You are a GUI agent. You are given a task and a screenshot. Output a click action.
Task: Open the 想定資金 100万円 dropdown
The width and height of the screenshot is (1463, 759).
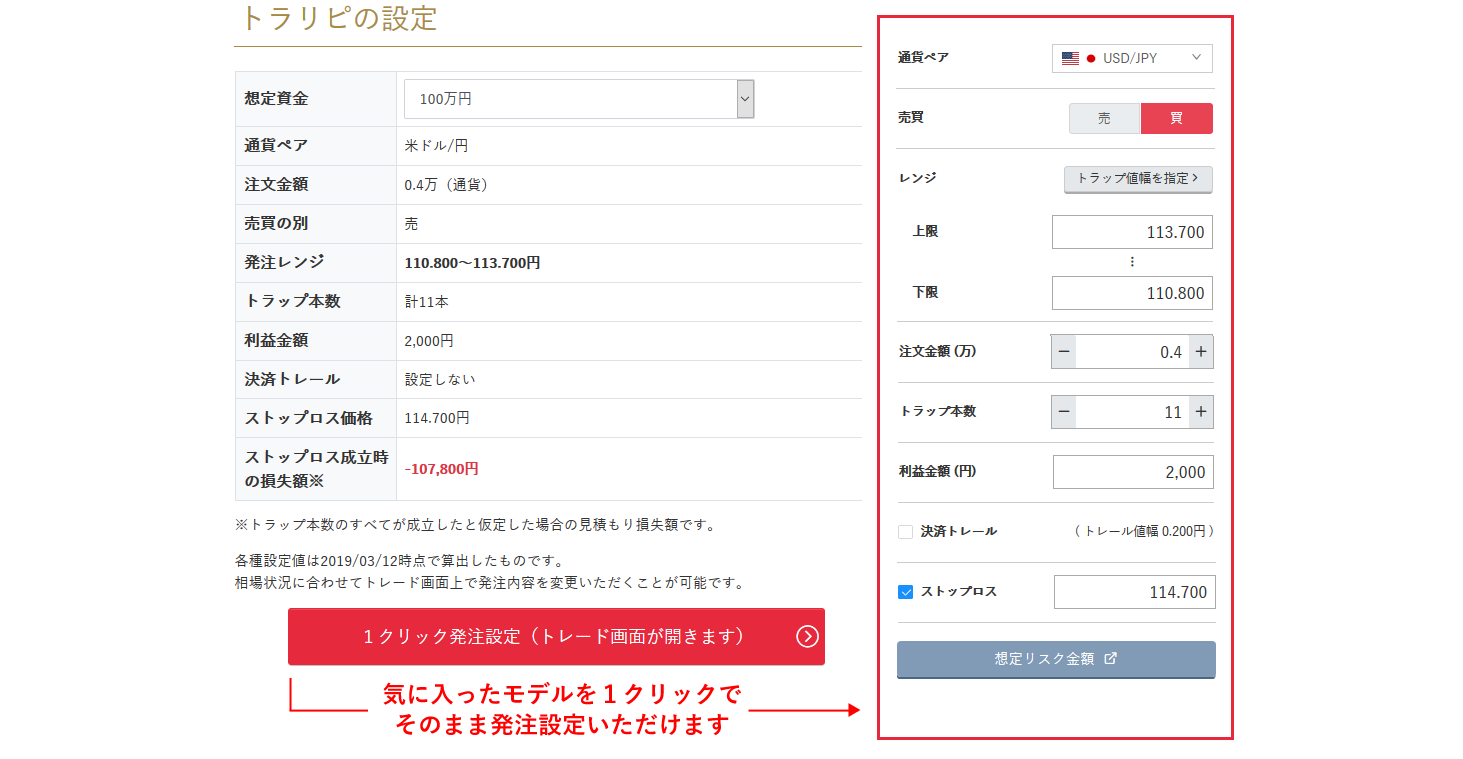coord(579,99)
